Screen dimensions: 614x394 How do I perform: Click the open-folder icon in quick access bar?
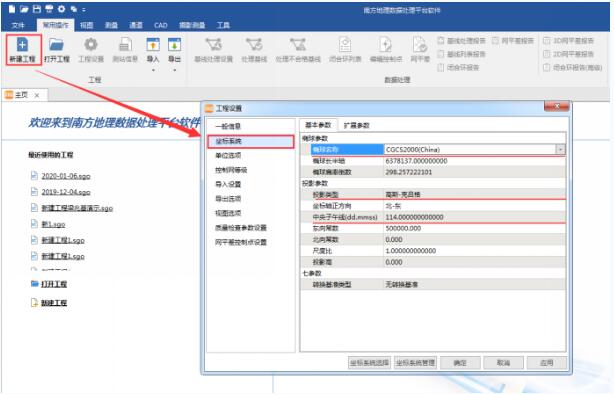click(24, 9)
